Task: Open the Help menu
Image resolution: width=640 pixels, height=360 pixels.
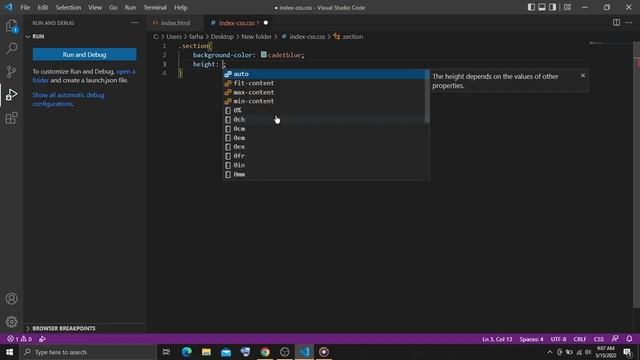Action: (x=180, y=7)
